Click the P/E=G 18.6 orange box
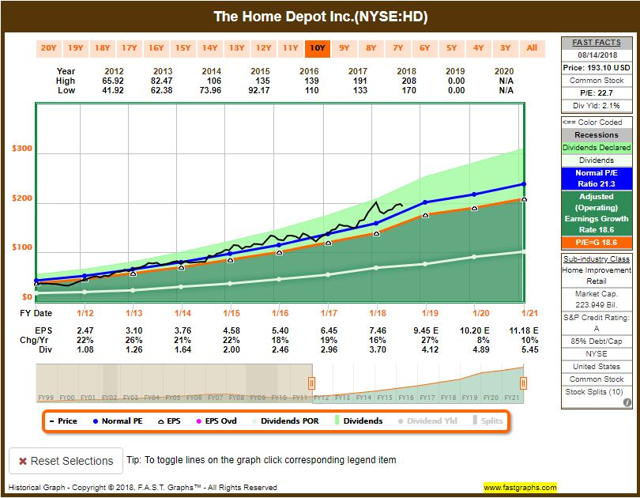 (596, 242)
